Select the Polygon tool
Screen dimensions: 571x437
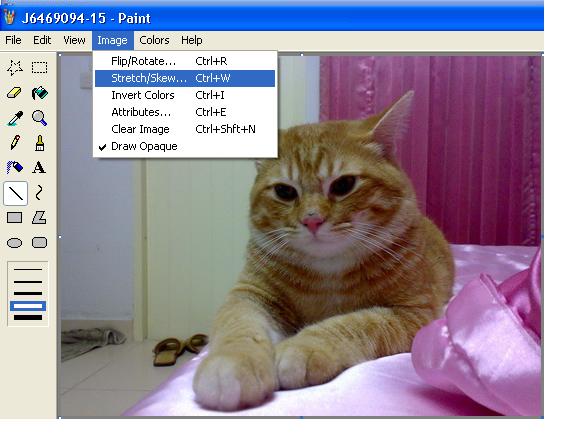tap(39, 218)
